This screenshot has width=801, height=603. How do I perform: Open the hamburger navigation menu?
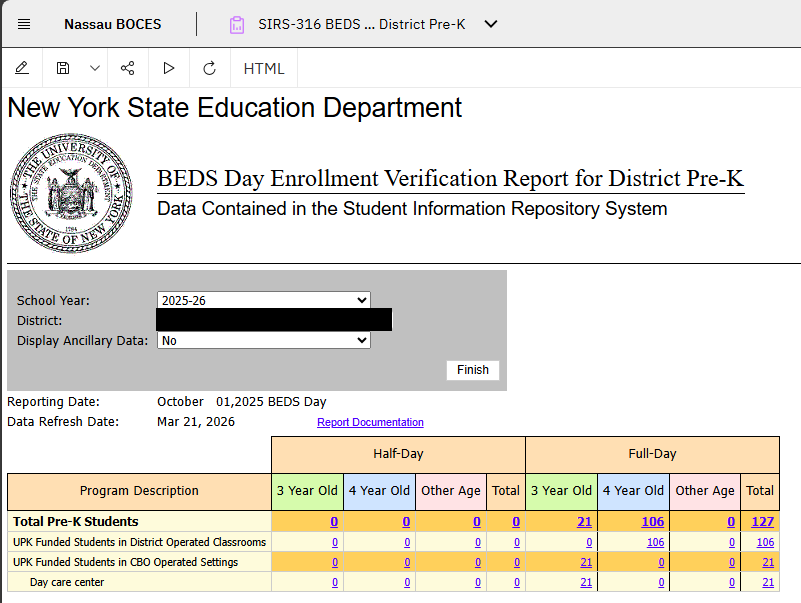(x=24, y=24)
